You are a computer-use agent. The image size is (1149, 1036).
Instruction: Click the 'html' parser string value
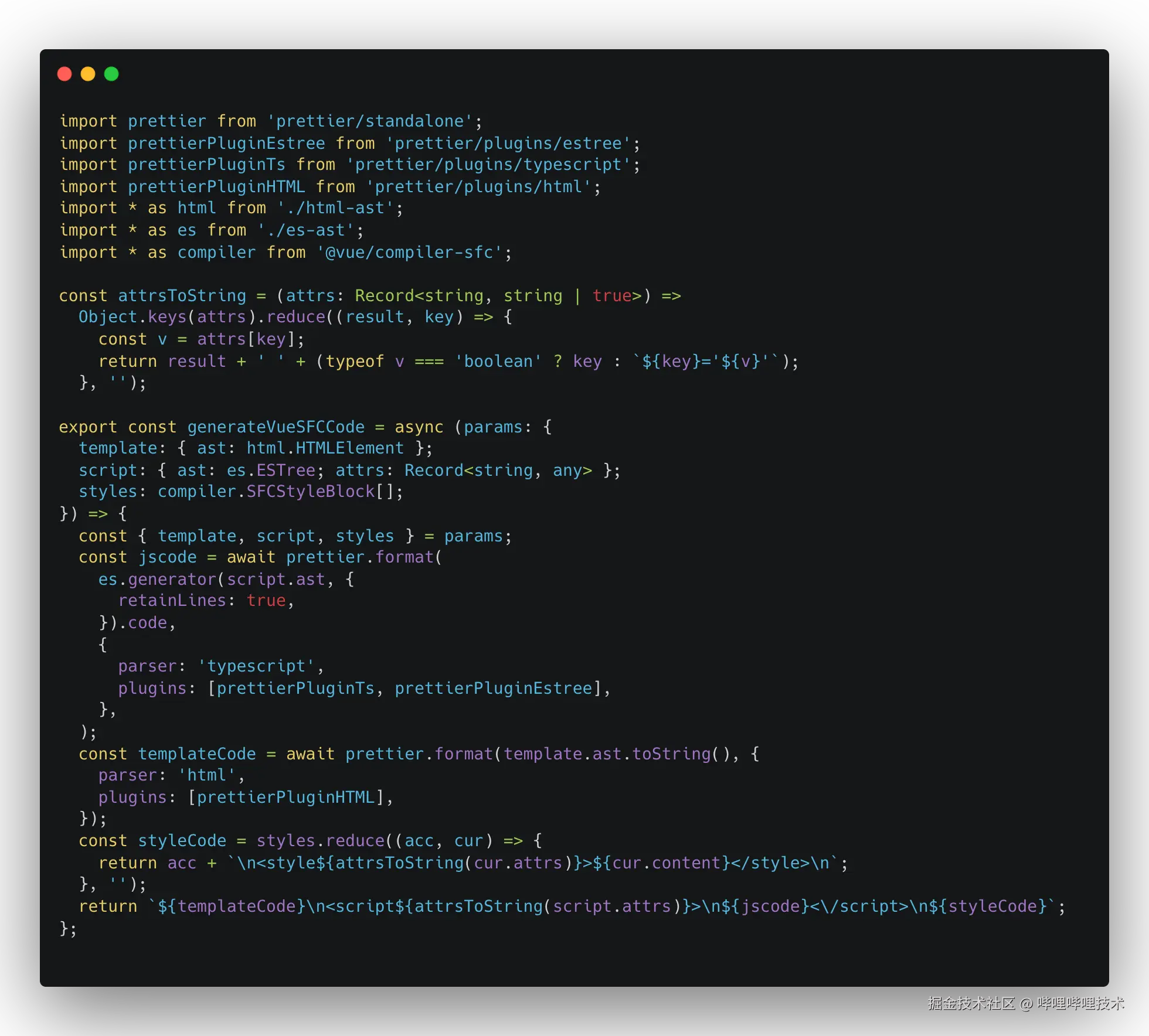tap(206, 775)
